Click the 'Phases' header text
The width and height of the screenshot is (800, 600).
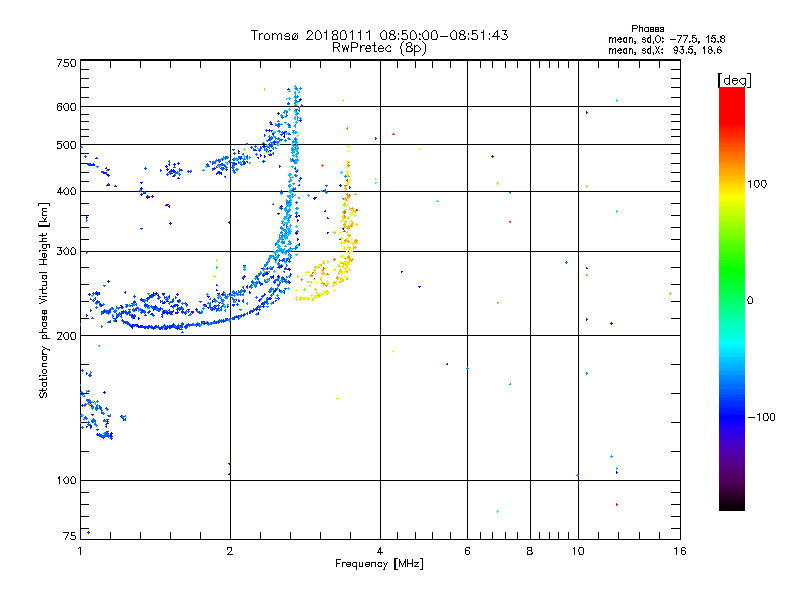647,29
